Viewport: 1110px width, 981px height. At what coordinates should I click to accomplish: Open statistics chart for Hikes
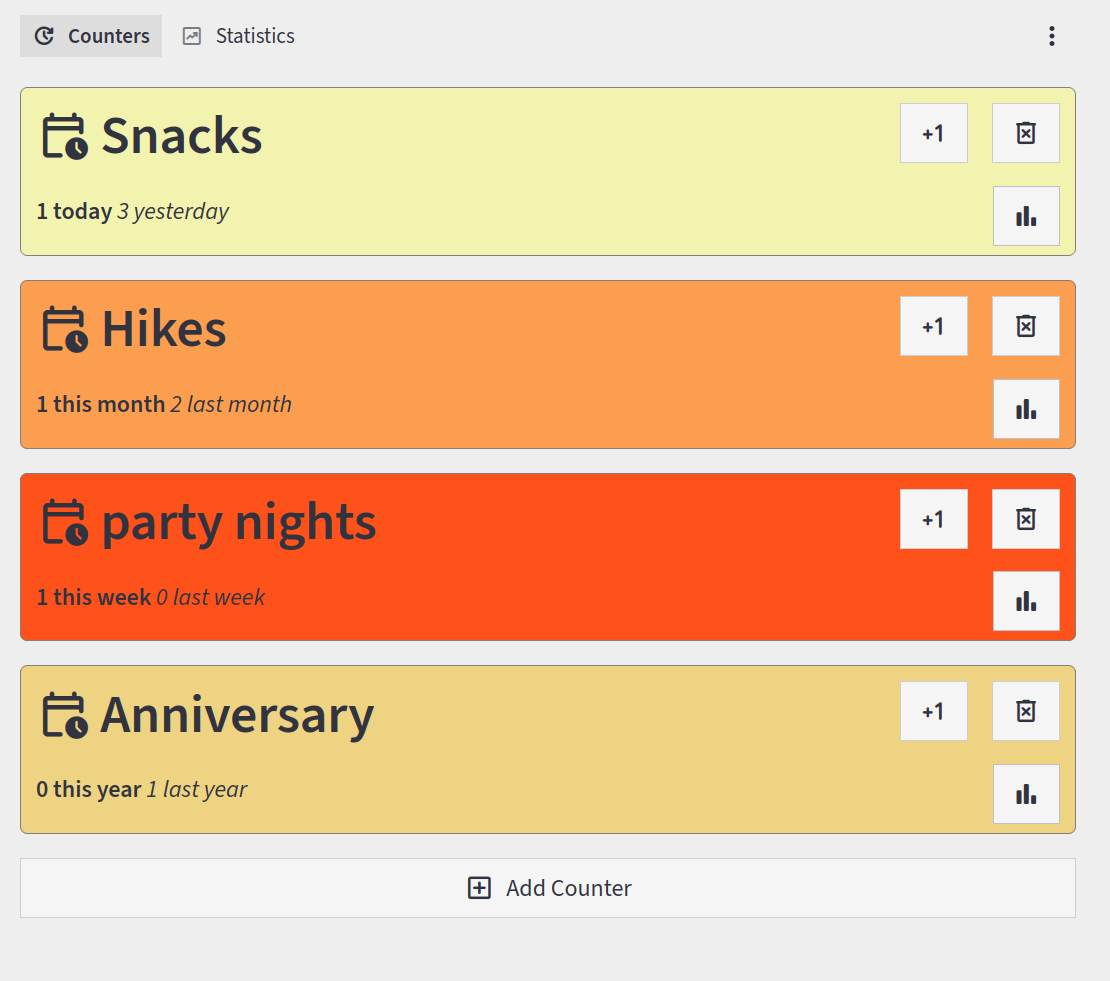coord(1025,409)
